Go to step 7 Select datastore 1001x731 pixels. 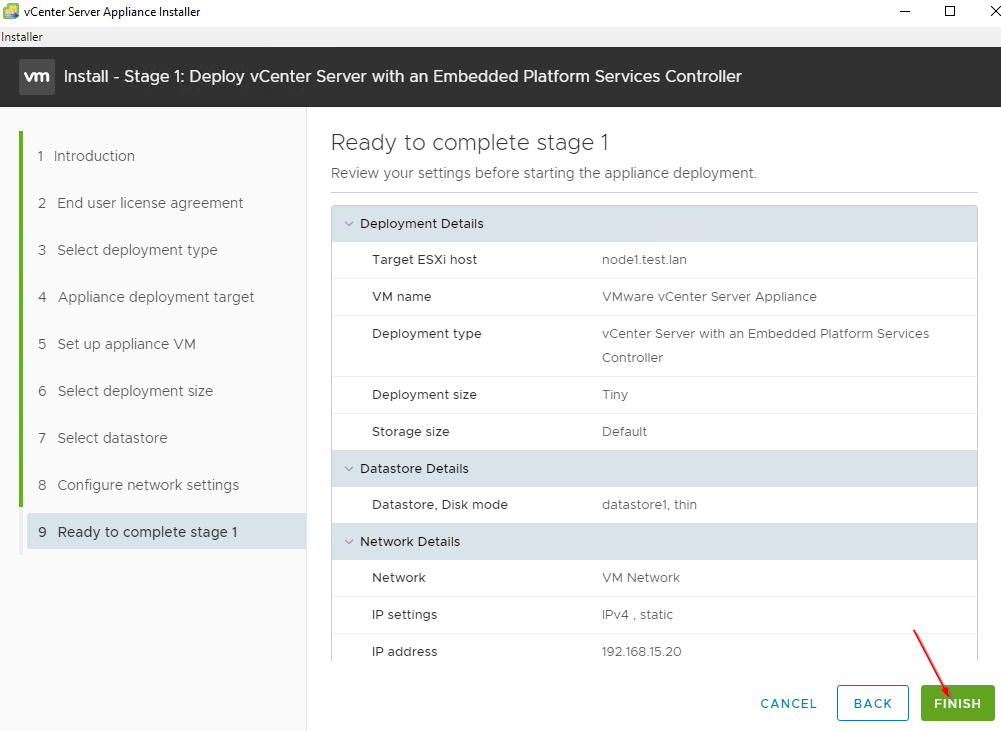tap(102, 438)
